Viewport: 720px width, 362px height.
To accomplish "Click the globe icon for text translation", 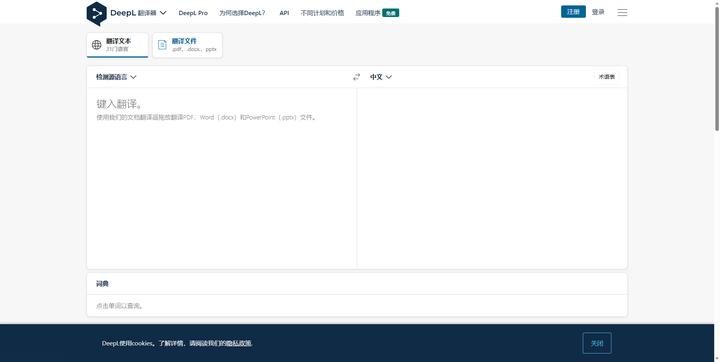I will (x=96, y=45).
